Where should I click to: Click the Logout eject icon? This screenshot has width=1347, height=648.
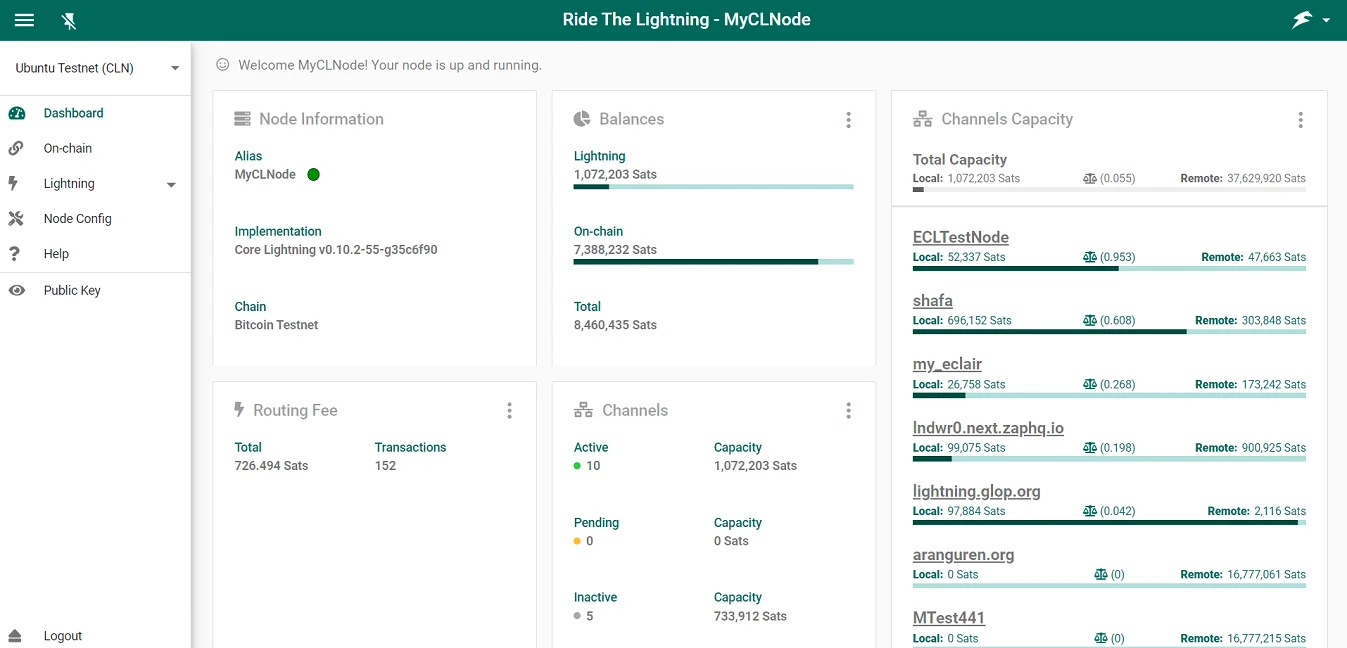click(x=16, y=636)
